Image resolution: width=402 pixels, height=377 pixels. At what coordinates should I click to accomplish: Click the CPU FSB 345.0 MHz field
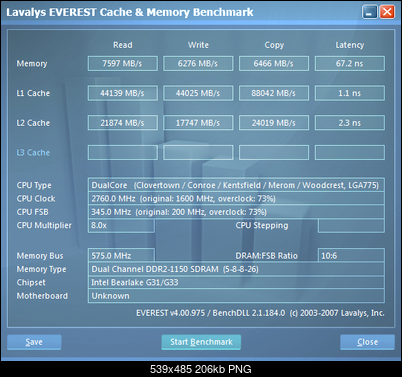236,212
